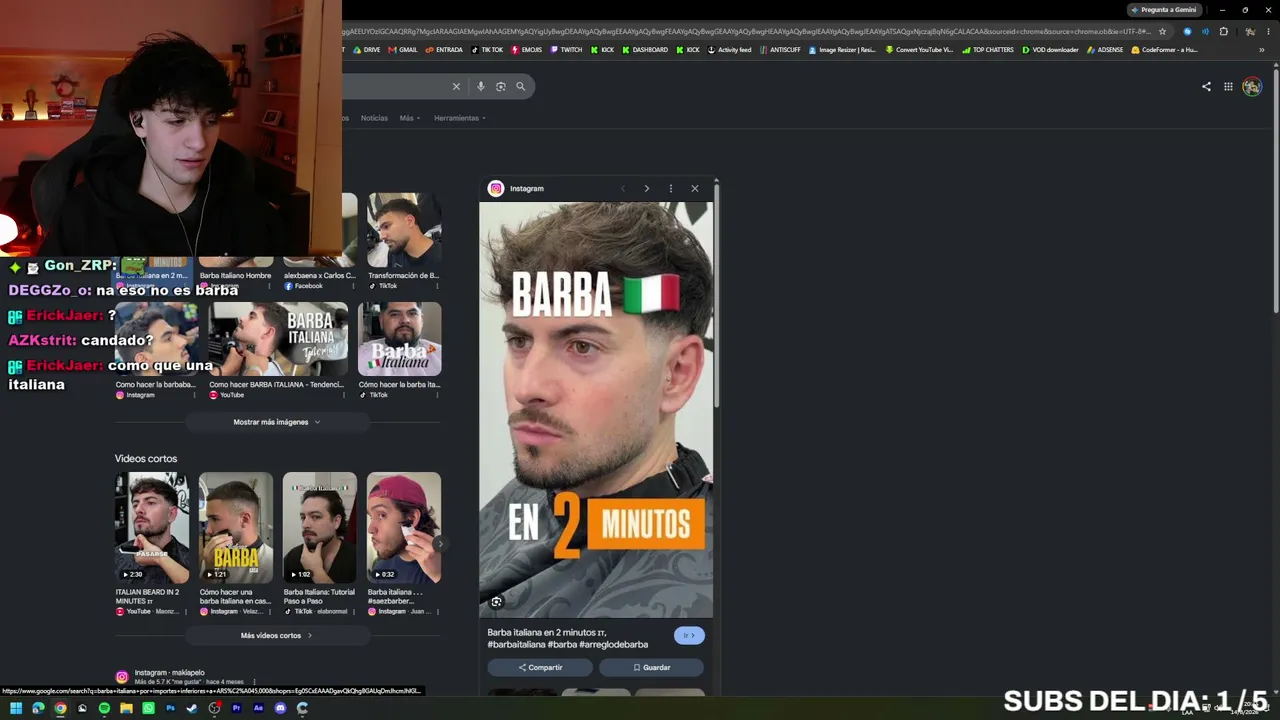Start a voice search with the microphone
The image size is (1280, 720).
tap(480, 86)
